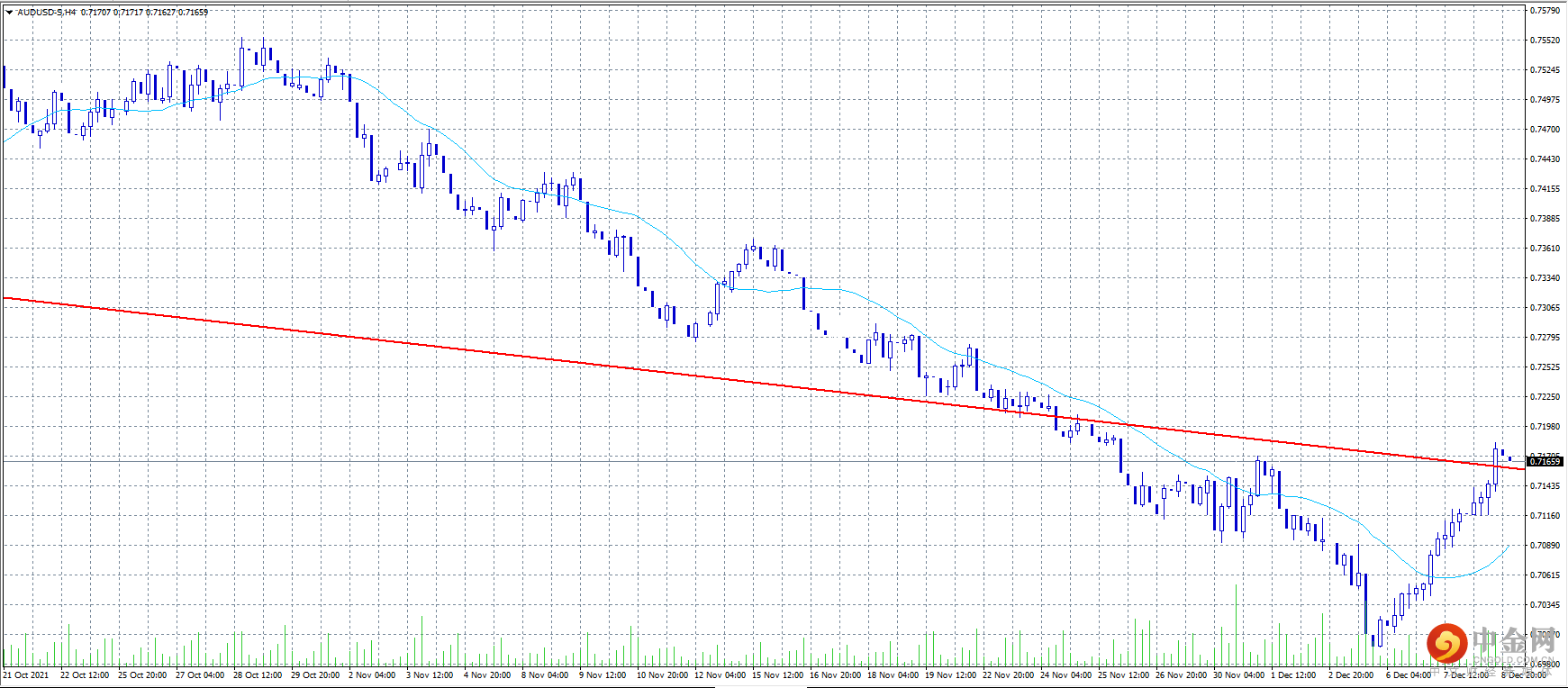Click the 25 Oct 20:00 time label
1568x688 pixels.
142,675
